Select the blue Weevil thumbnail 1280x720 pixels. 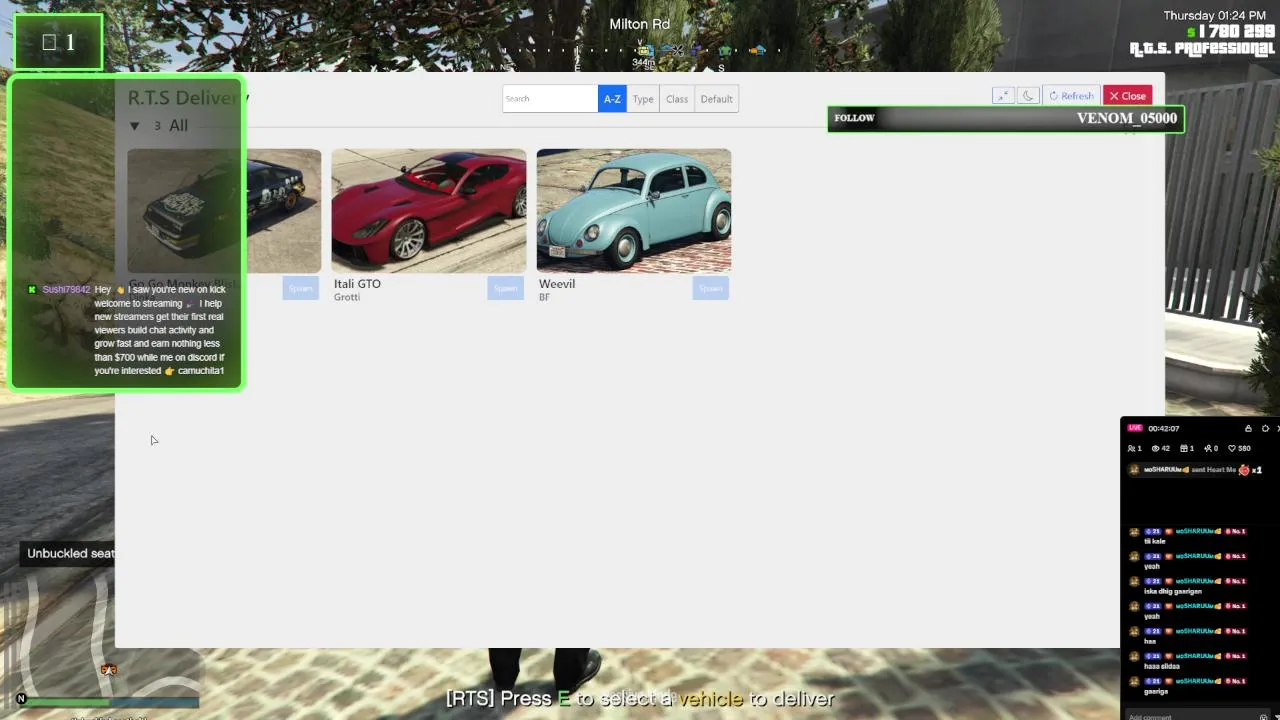[634, 211]
